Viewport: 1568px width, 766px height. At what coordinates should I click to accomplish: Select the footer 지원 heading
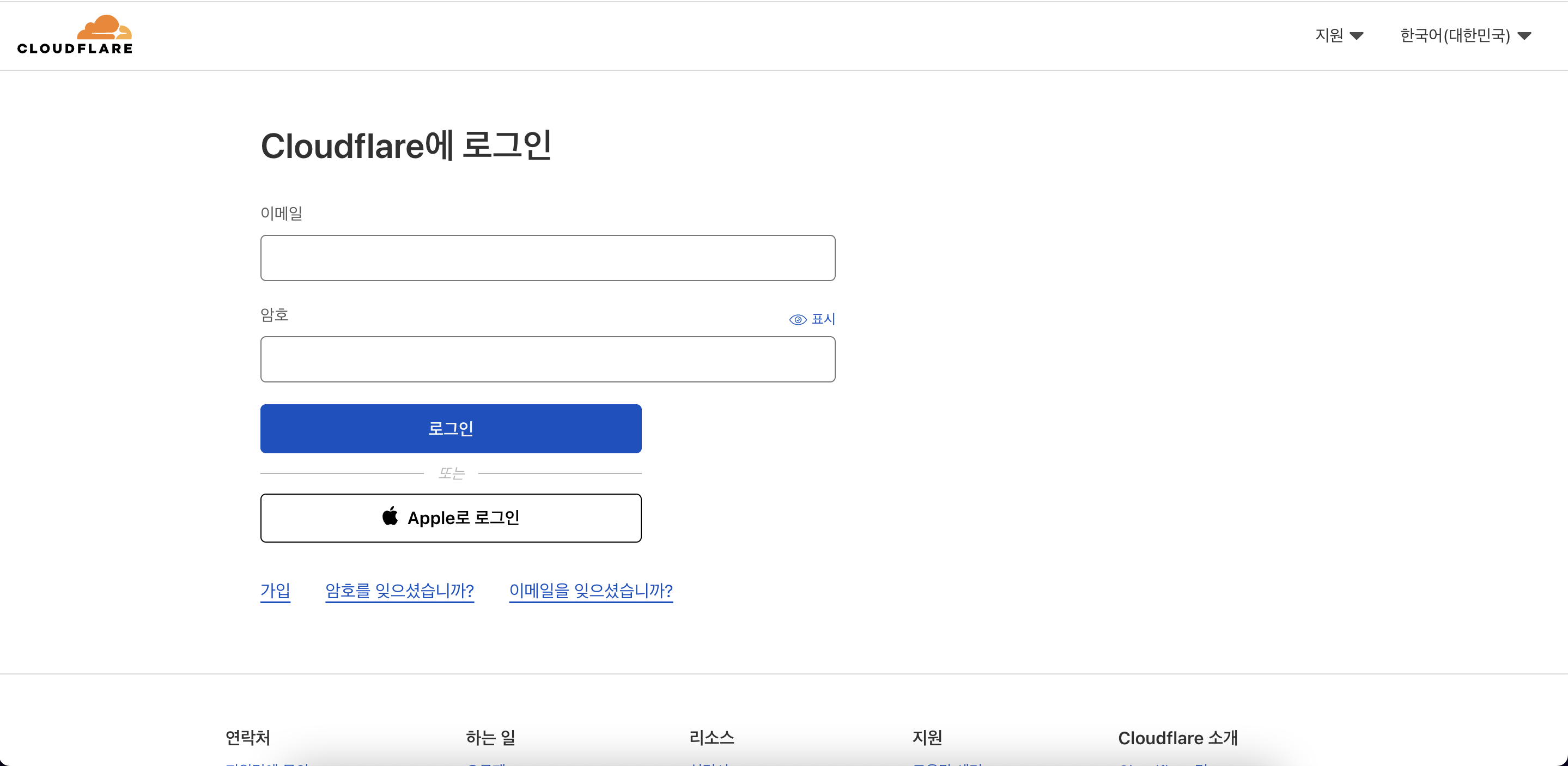pyautogui.click(x=927, y=737)
